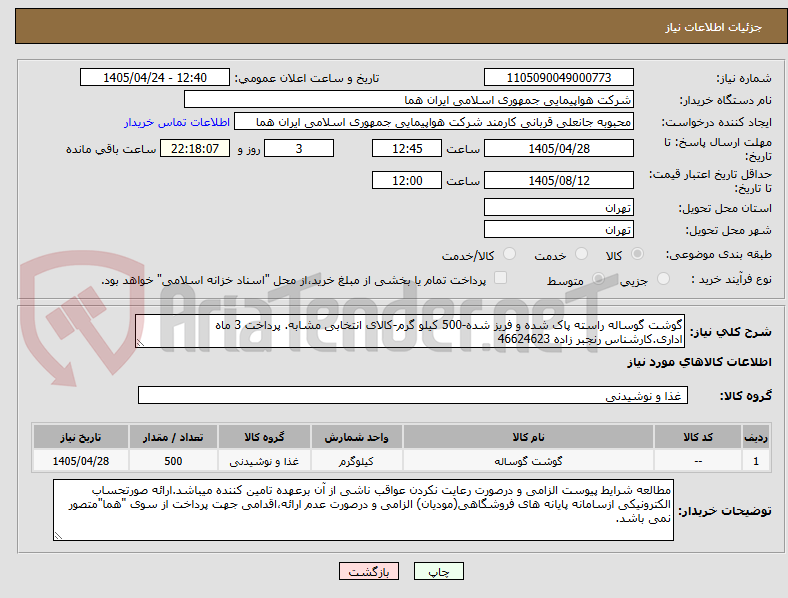Select the جزیی purchase type radio
Image resolution: width=788 pixels, height=598 pixels.
tap(663, 279)
